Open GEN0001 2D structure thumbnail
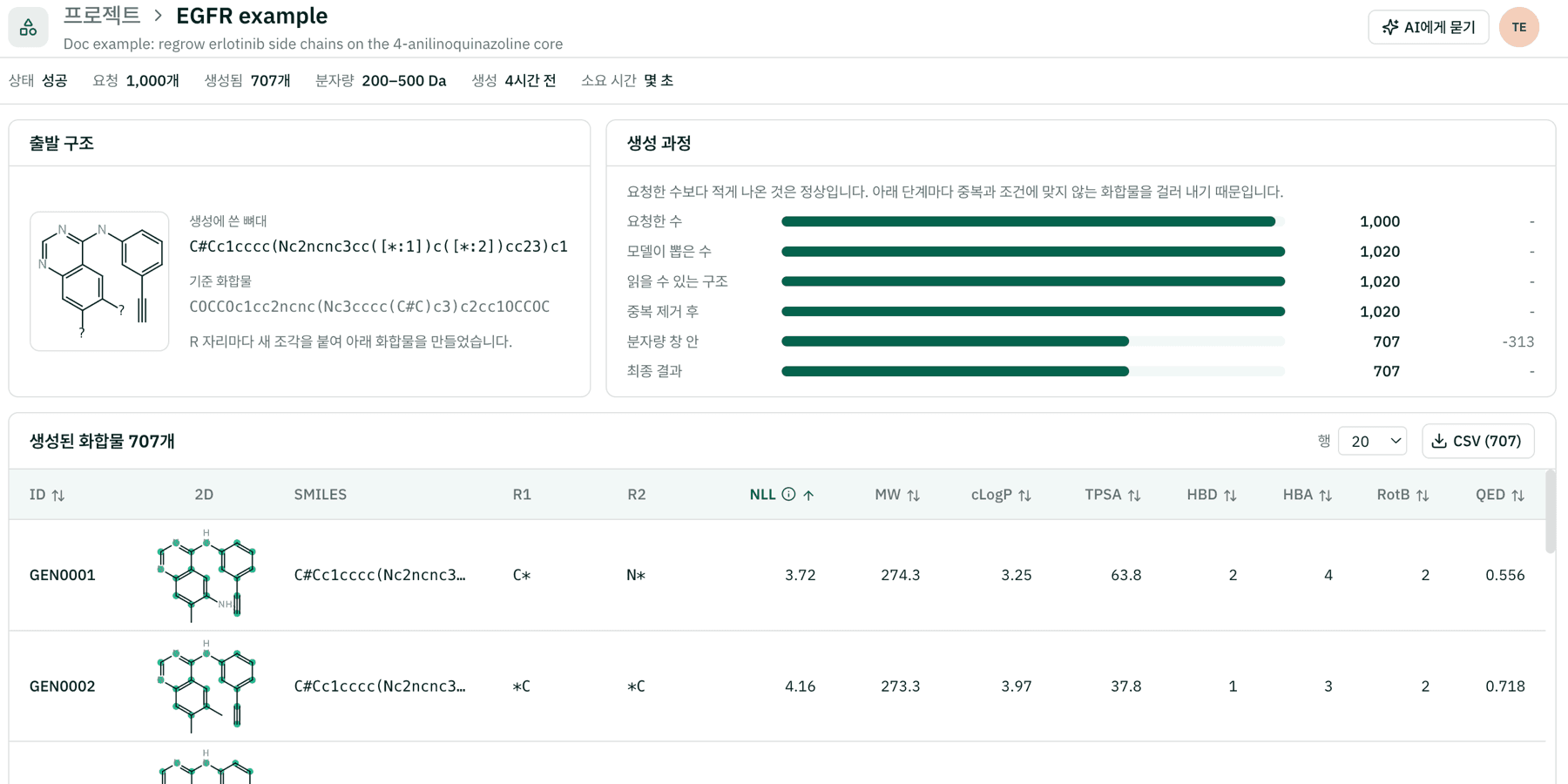Image resolution: width=1568 pixels, height=784 pixels. click(206, 575)
